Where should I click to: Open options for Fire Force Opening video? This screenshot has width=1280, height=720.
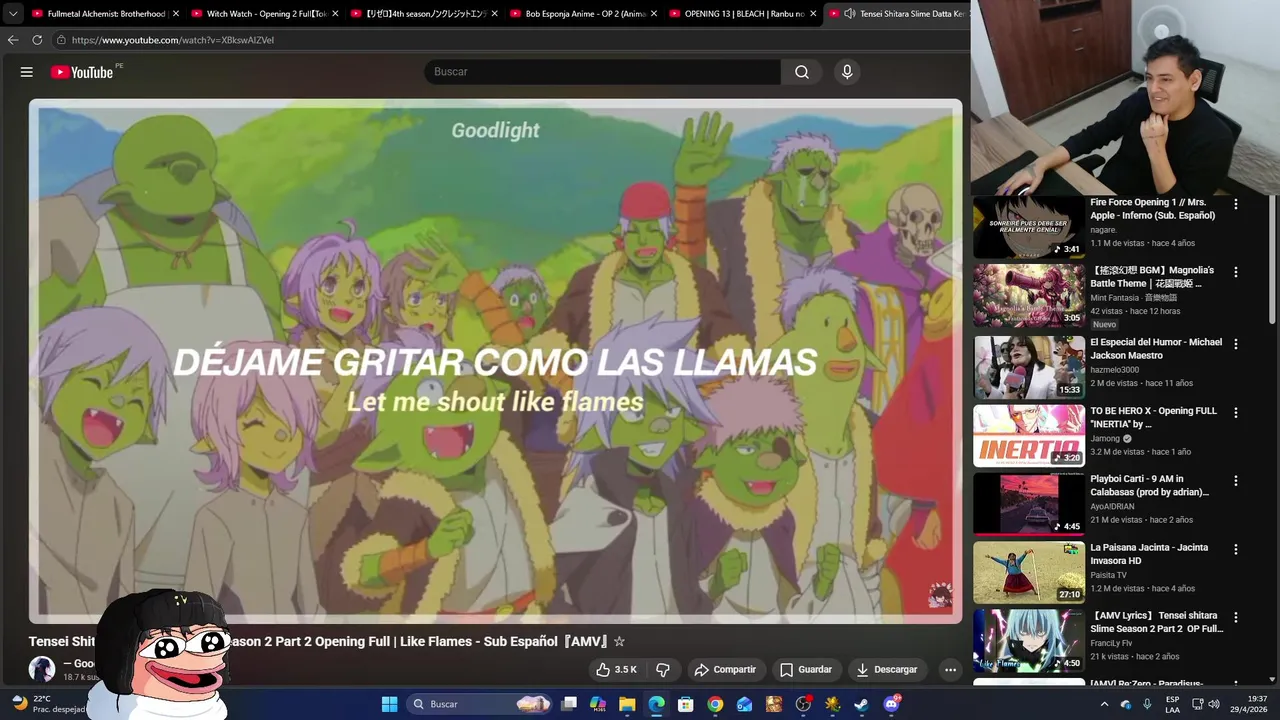pos(1236,204)
